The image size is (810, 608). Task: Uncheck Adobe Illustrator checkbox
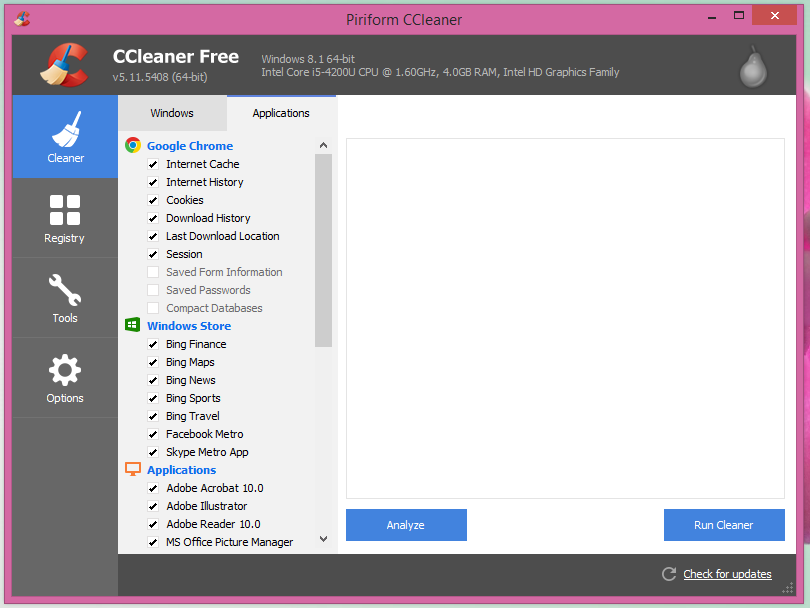(153, 506)
